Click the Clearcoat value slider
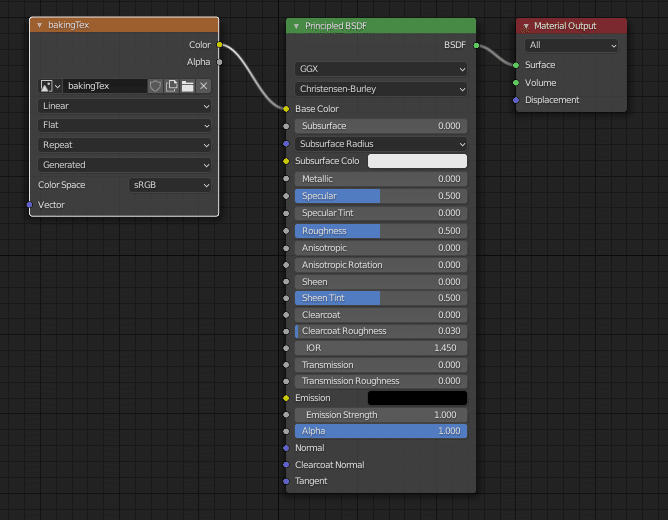 click(381, 315)
